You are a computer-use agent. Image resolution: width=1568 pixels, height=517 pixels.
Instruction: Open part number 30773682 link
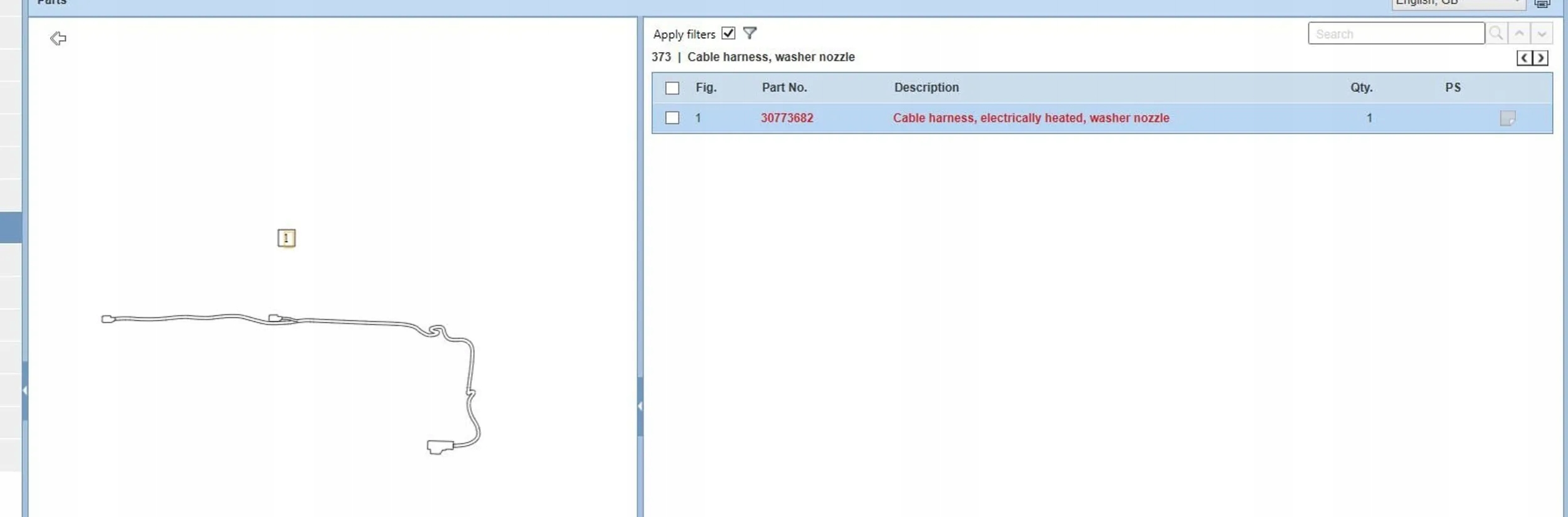[787, 118]
